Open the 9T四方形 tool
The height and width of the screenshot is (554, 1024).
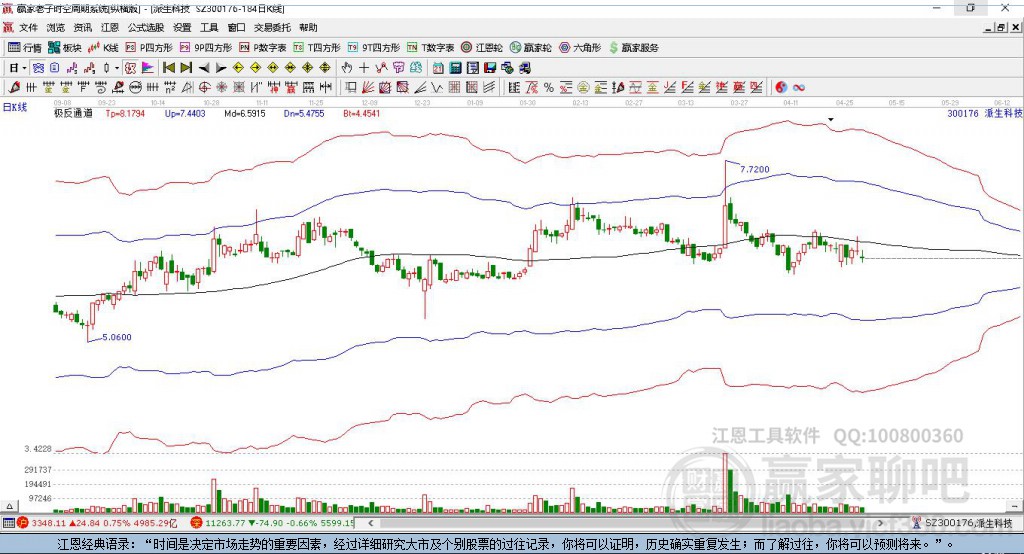[x=374, y=48]
